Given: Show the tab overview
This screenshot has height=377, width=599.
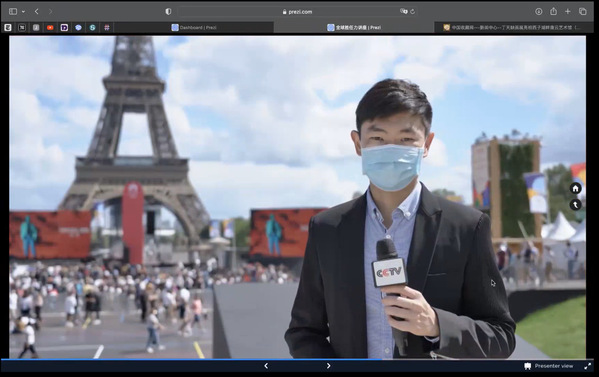Looking at the screenshot, I should tap(583, 11).
